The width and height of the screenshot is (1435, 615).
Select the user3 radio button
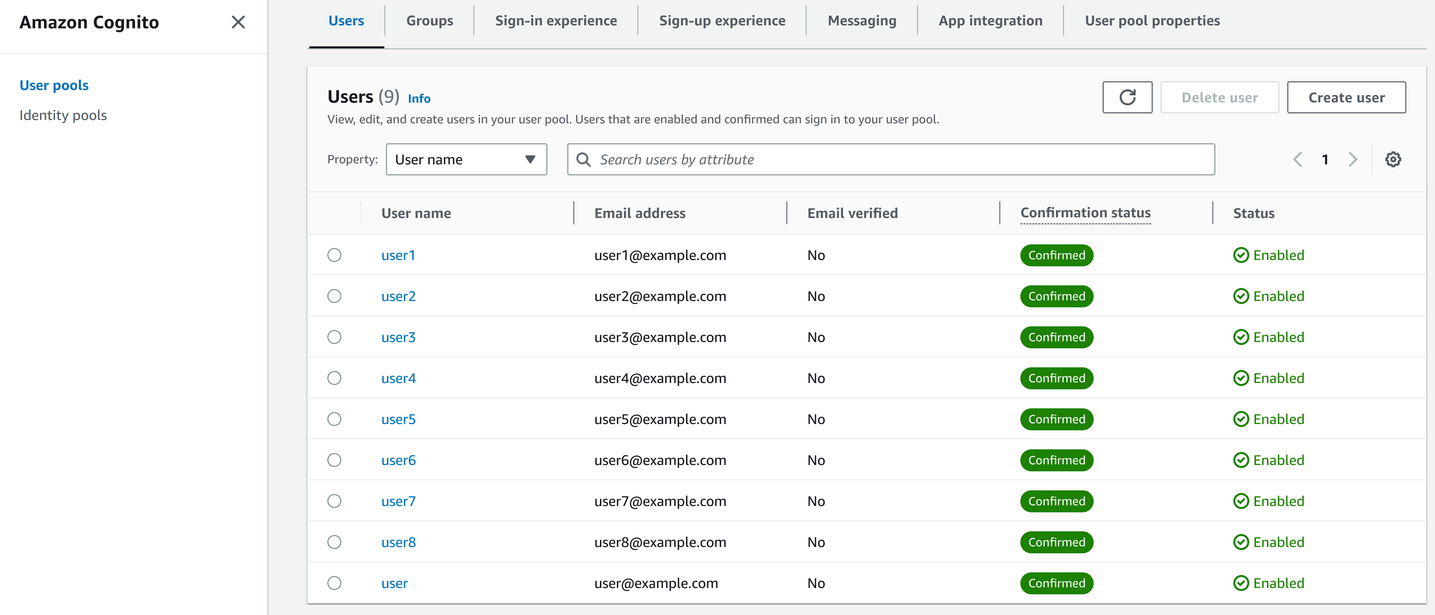pyautogui.click(x=334, y=337)
